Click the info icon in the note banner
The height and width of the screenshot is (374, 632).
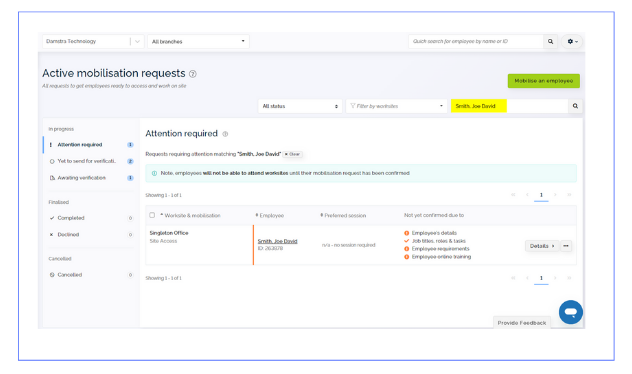pyautogui.click(x=154, y=173)
